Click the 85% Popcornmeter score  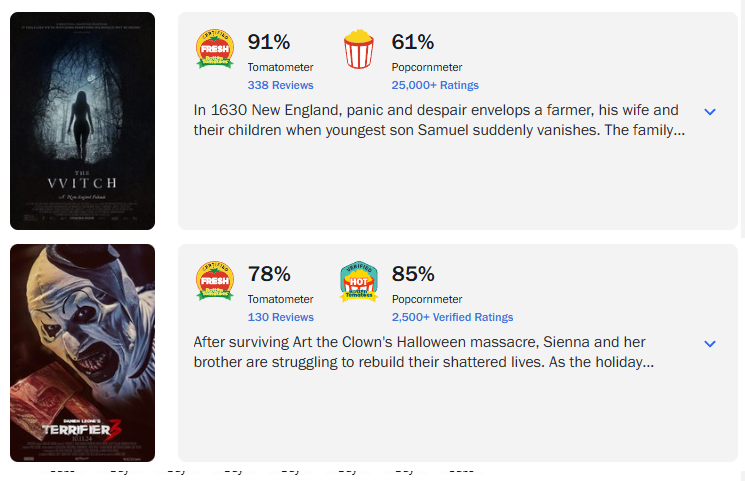pos(413,274)
